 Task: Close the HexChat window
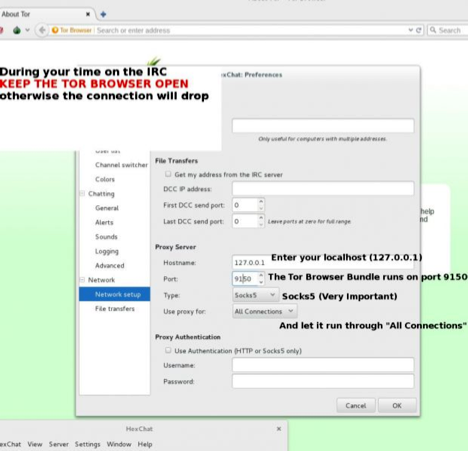pos(279,429)
